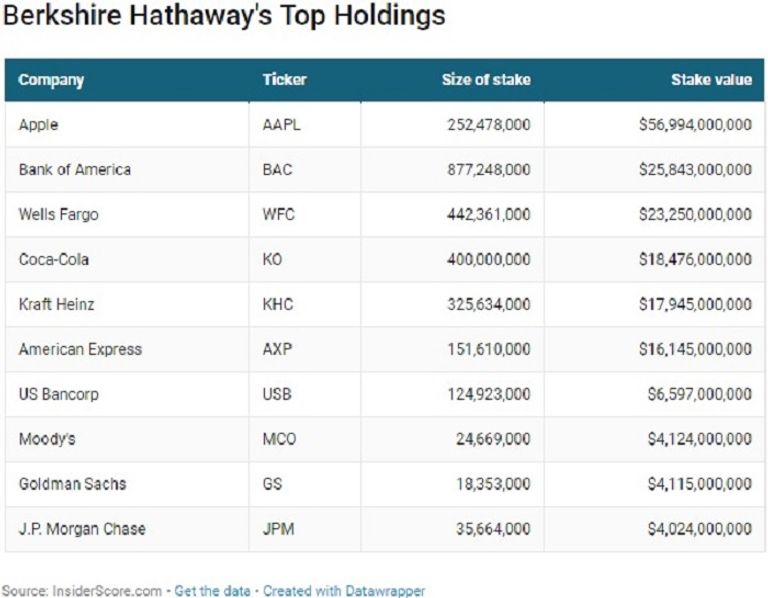Click the 'Get the data' link
768x598 pixels.
(212, 591)
